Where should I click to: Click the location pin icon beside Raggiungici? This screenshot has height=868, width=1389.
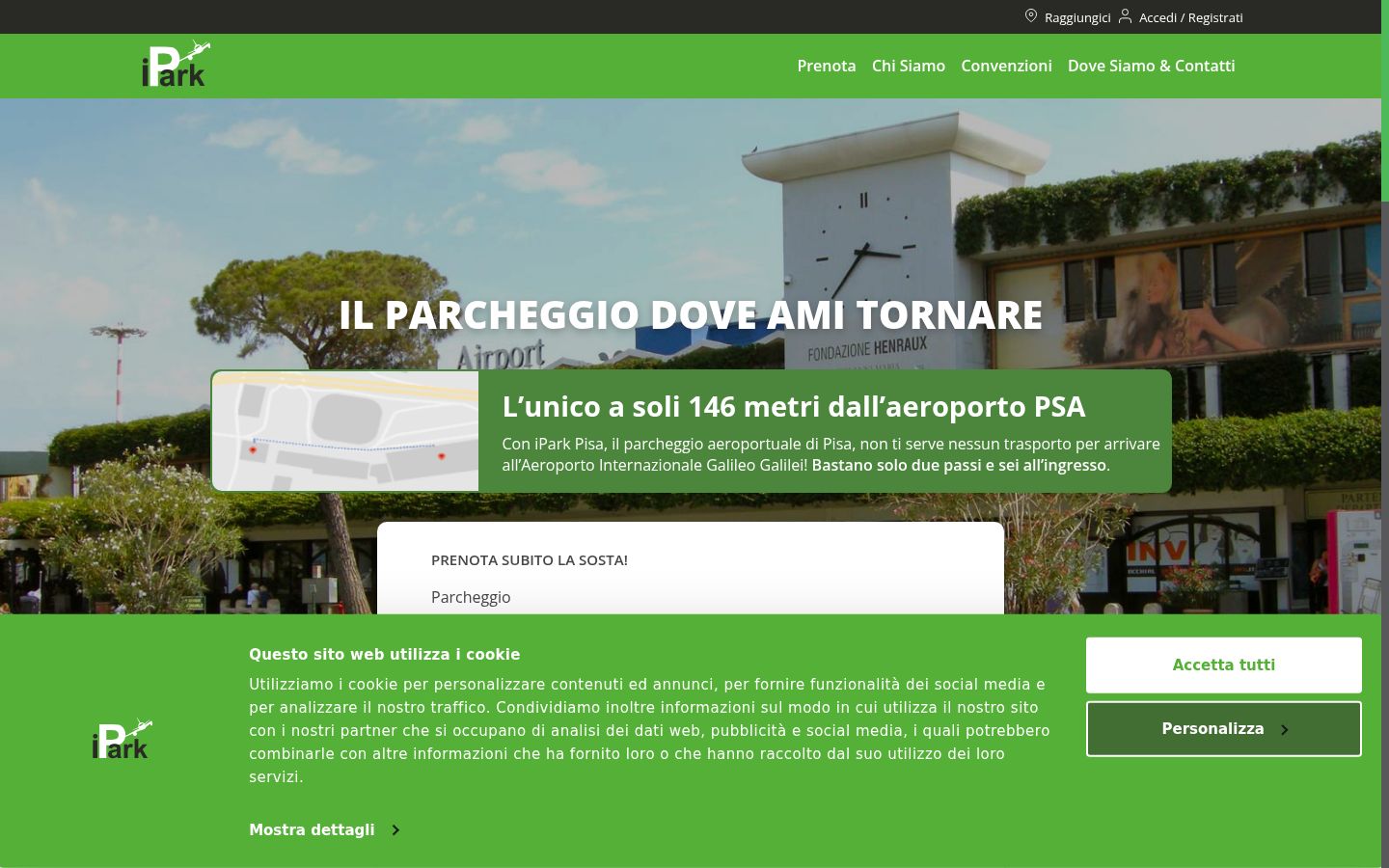click(1031, 16)
